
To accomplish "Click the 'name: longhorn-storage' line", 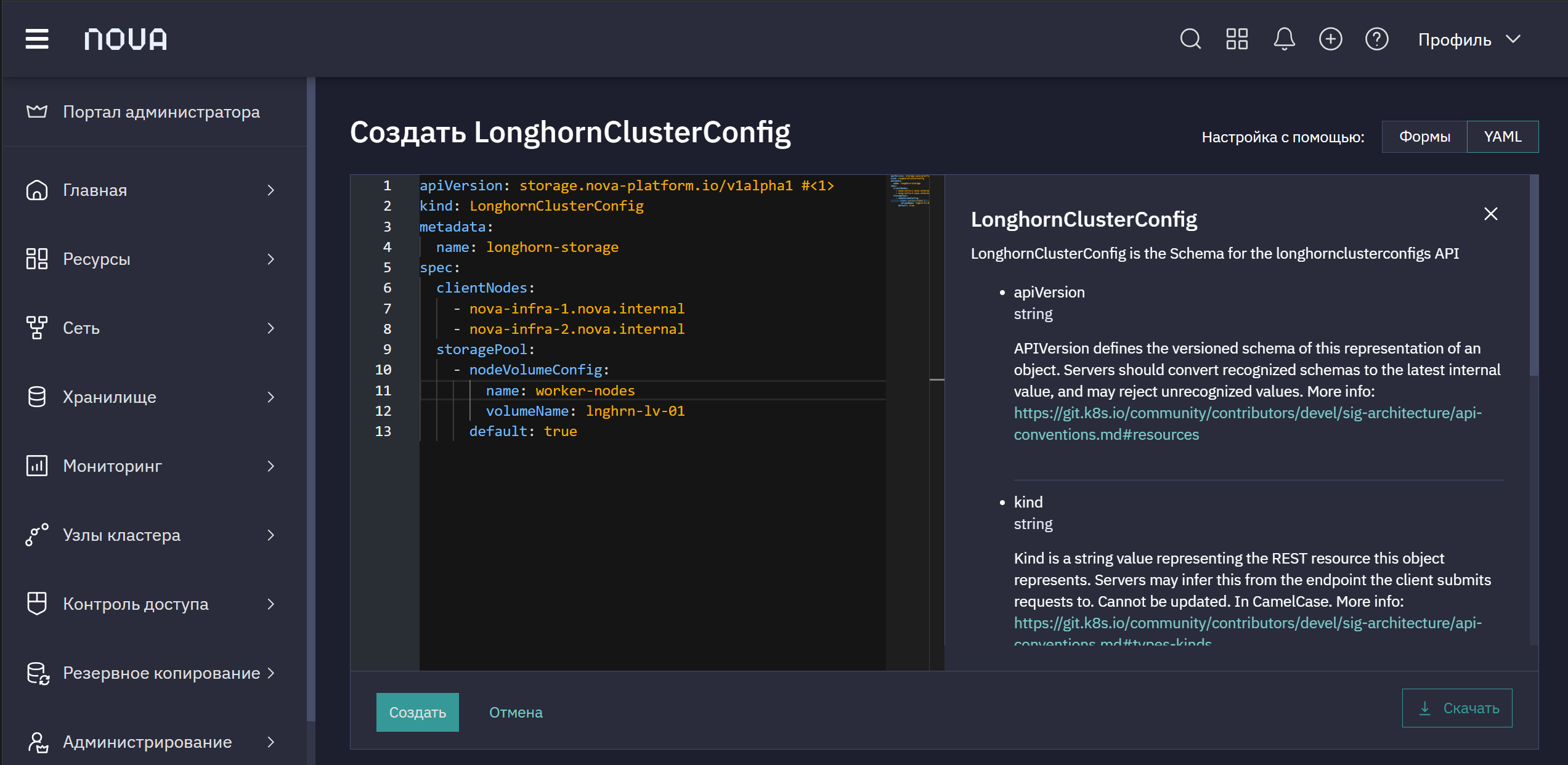I will click(527, 247).
